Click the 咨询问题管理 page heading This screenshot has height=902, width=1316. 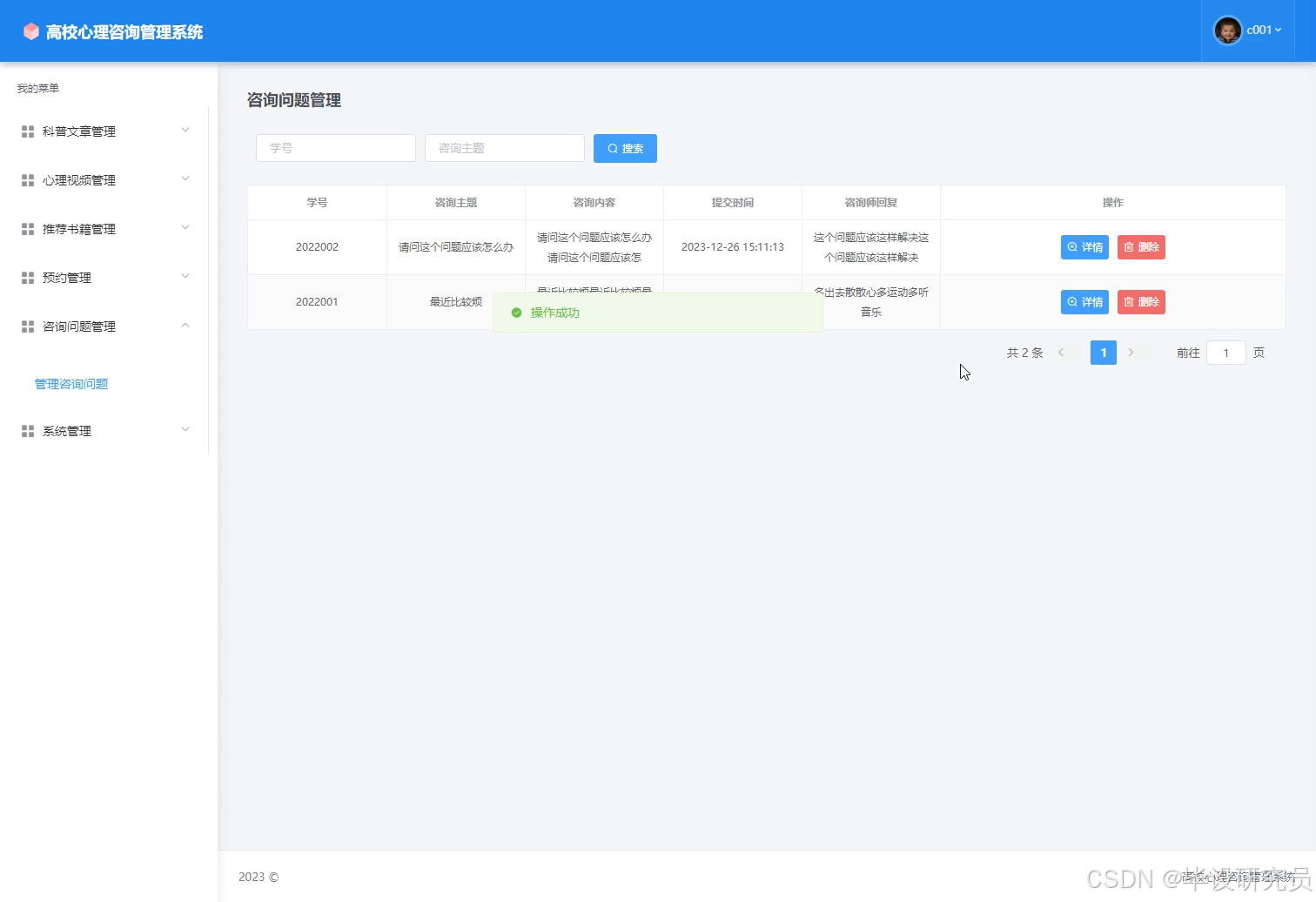pyautogui.click(x=294, y=100)
